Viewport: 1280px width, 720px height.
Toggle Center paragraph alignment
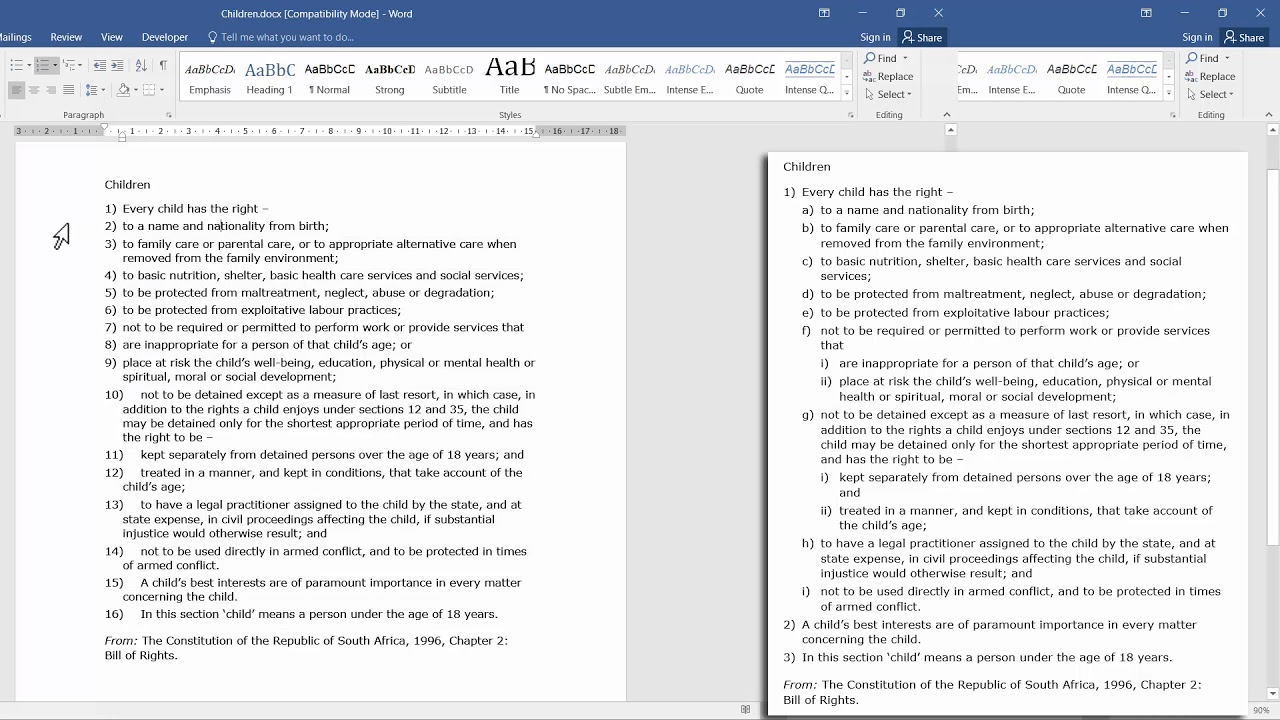point(33,90)
